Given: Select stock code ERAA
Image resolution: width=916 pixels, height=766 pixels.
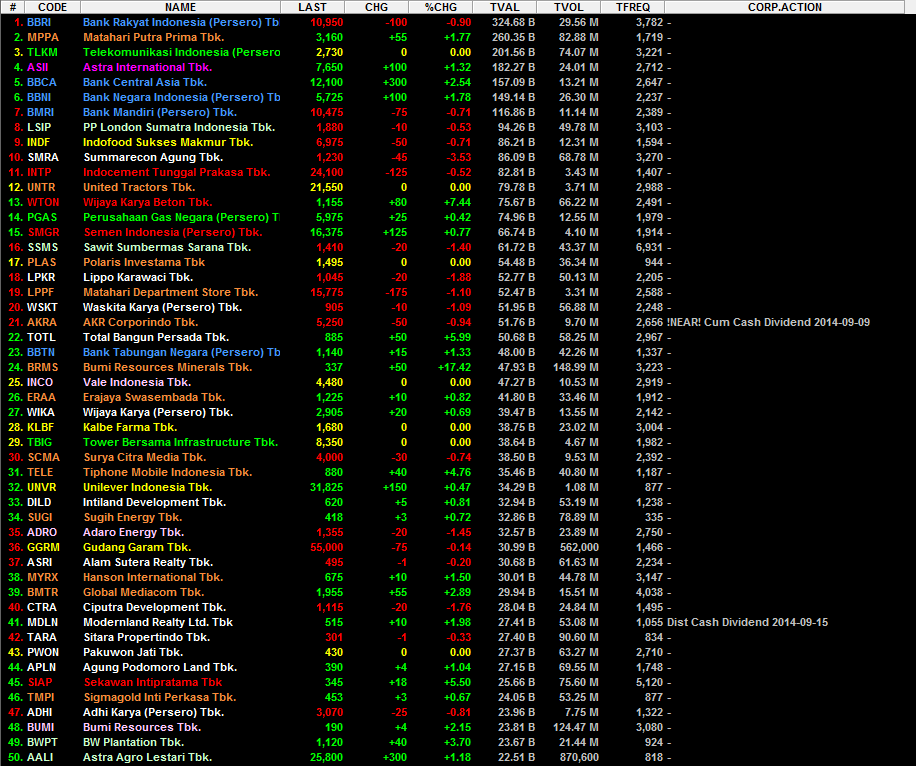Looking at the screenshot, I should (41, 397).
